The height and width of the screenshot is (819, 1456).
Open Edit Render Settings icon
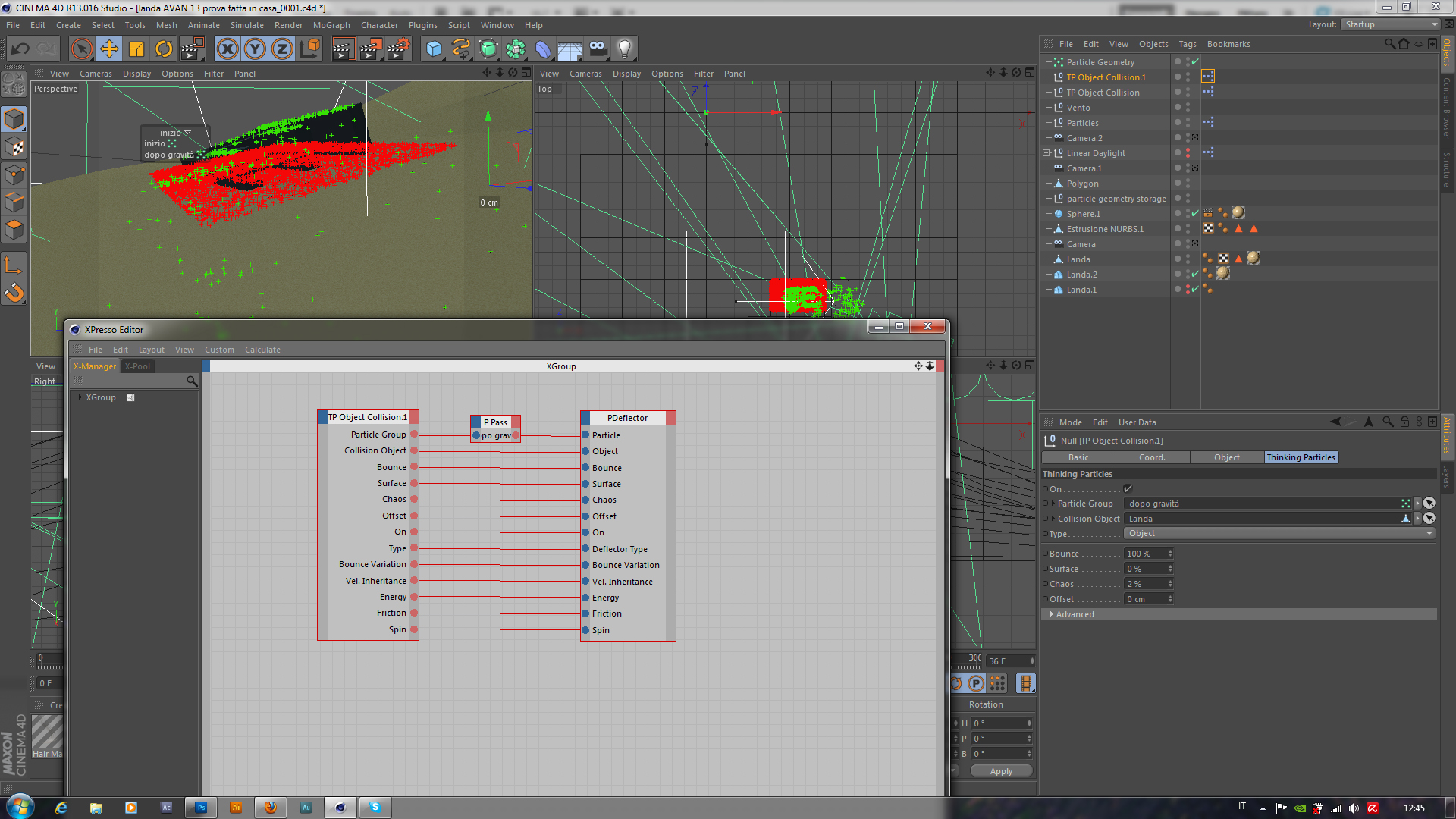(x=398, y=49)
